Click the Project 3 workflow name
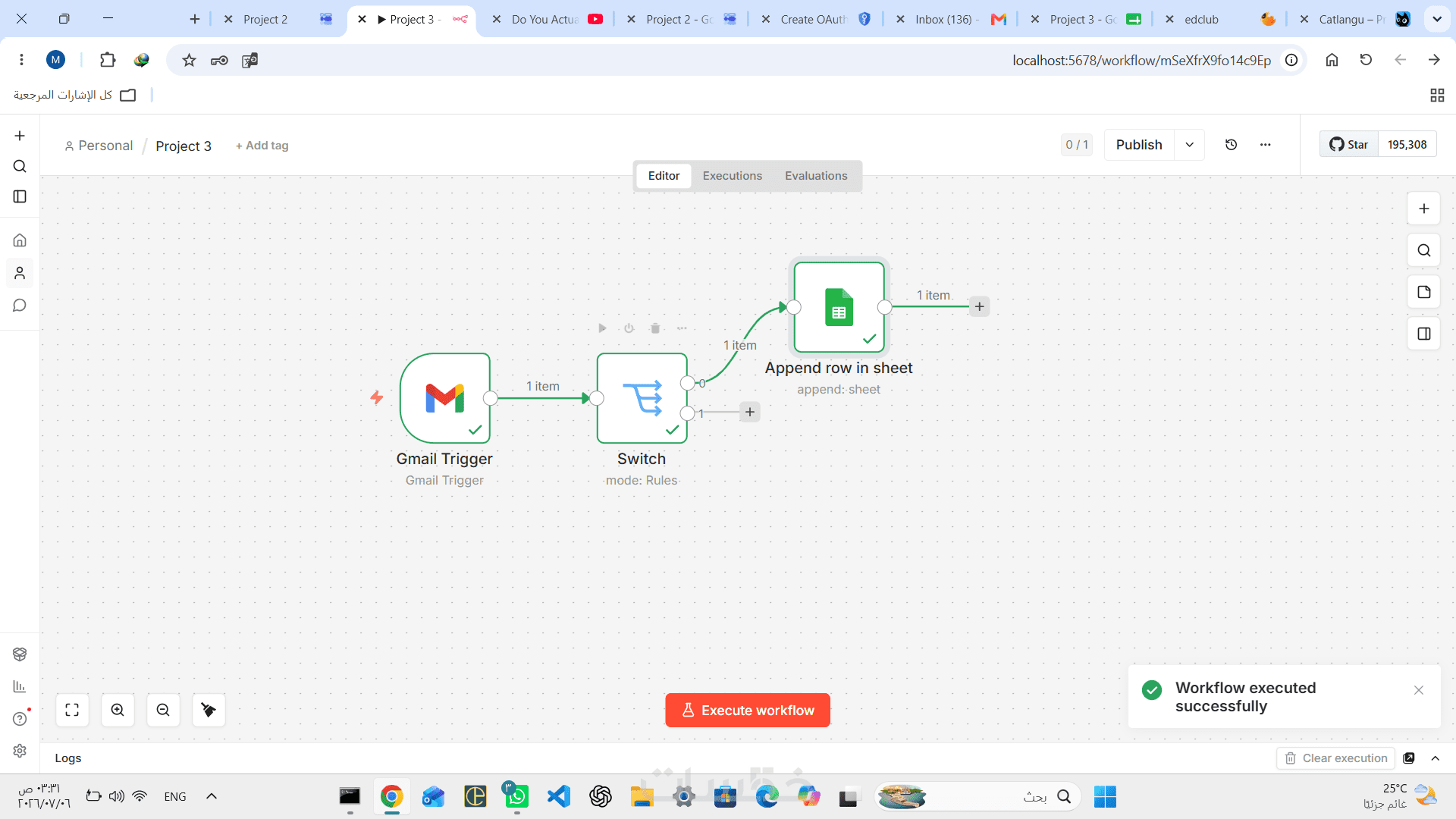The image size is (1456, 819). point(184,146)
